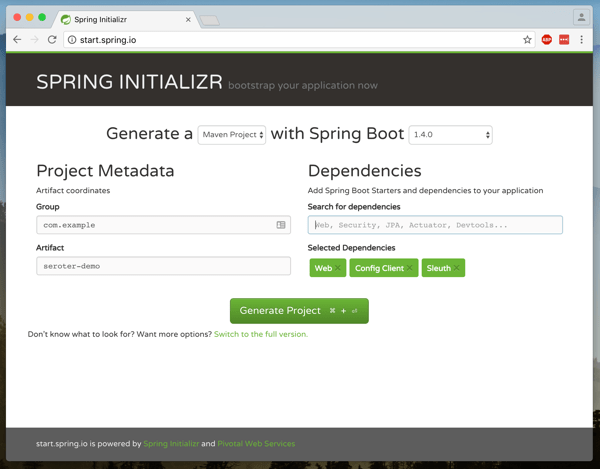
Task: Click the Generate Project button
Action: pos(299,311)
